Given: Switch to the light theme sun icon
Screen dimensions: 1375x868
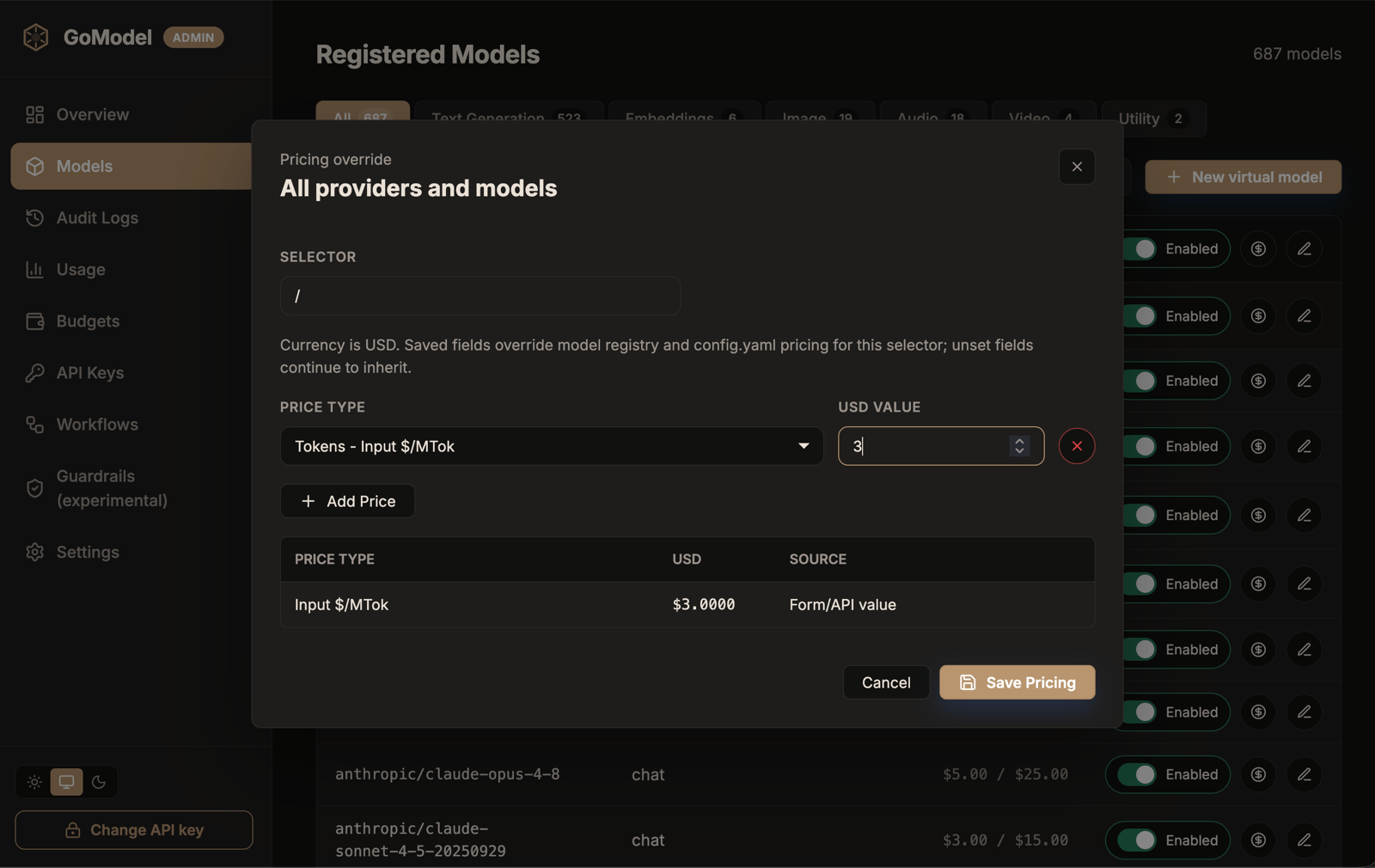Looking at the screenshot, I should click(x=34, y=782).
